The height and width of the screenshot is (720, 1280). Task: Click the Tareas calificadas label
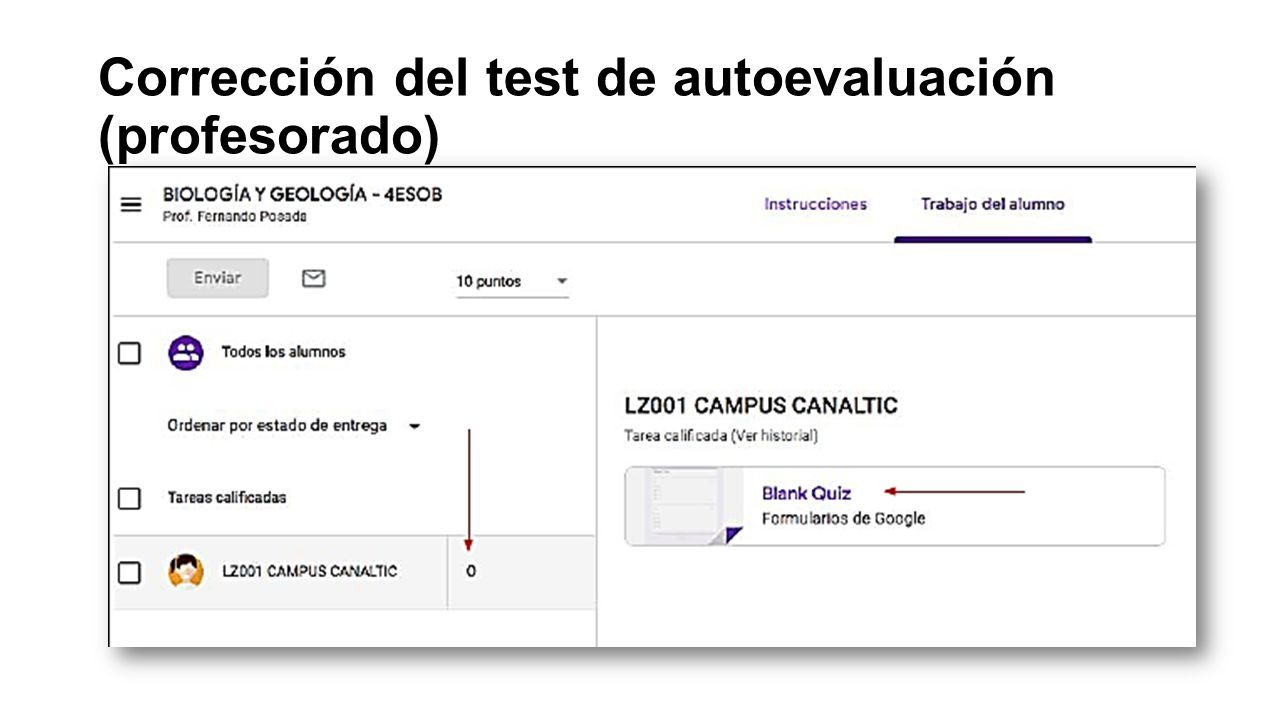(227, 498)
